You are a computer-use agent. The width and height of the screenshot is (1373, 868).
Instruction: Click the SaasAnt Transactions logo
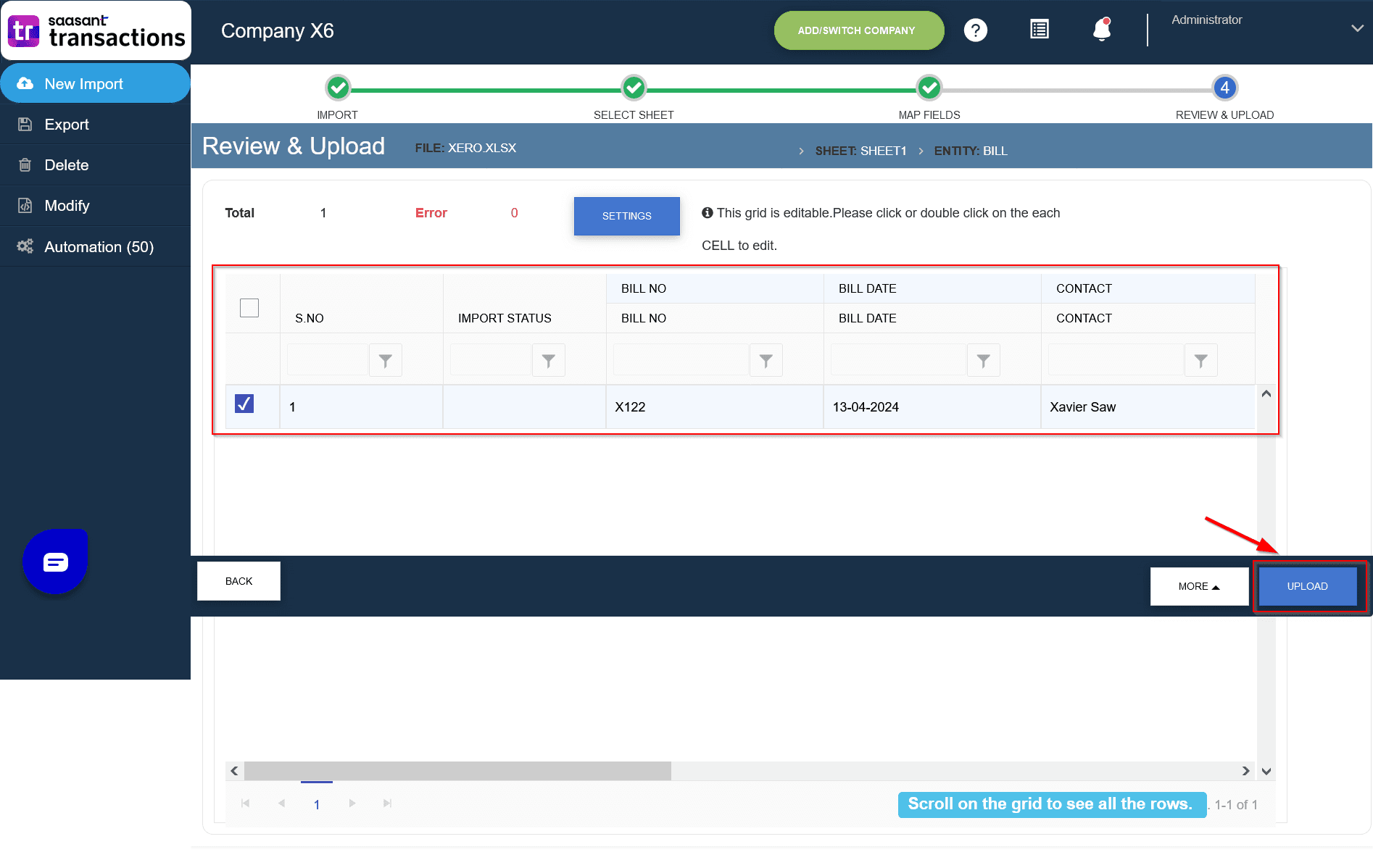click(x=96, y=31)
